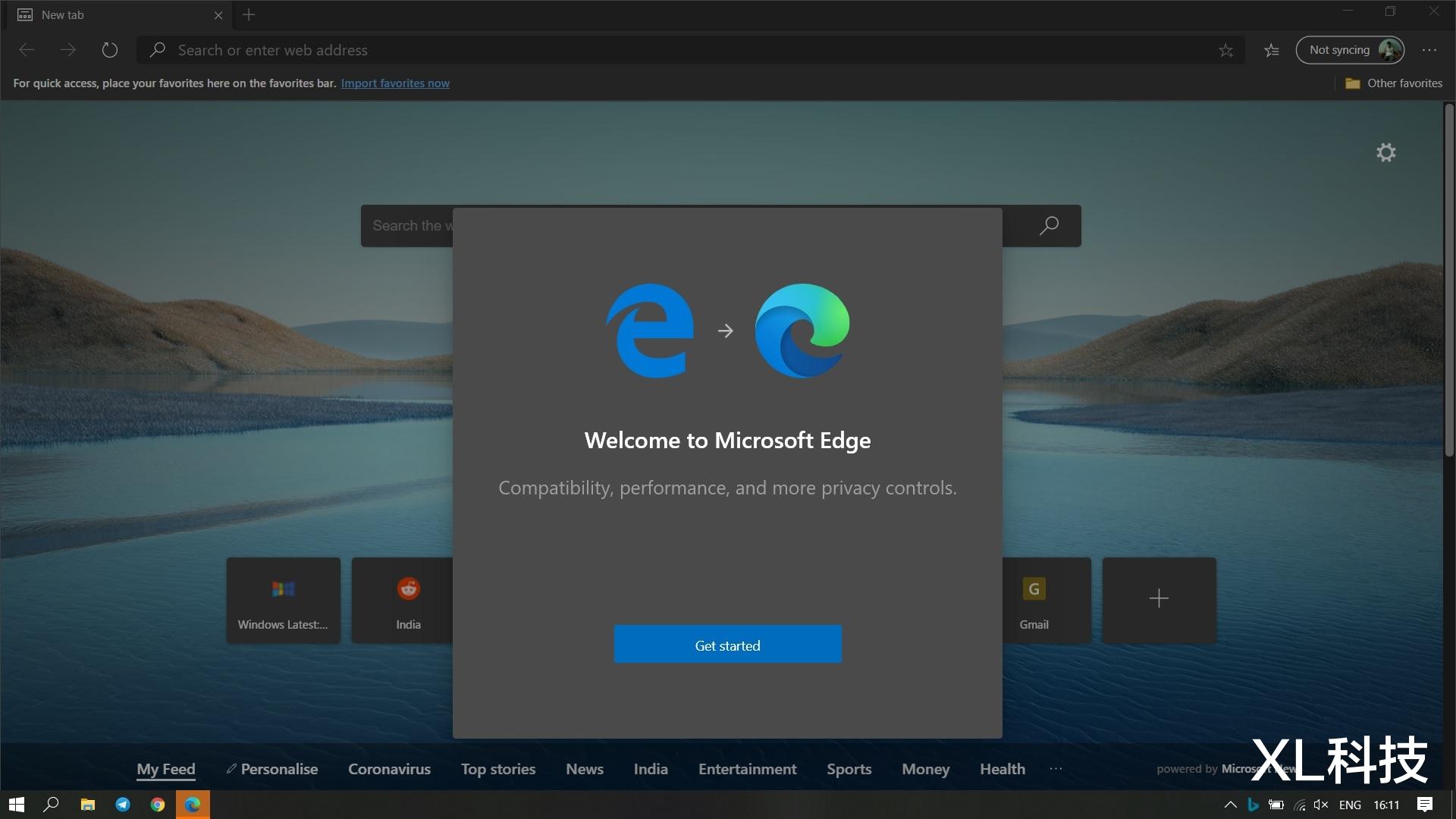Open the Not syncing profile button
1456x819 pixels.
click(1350, 50)
